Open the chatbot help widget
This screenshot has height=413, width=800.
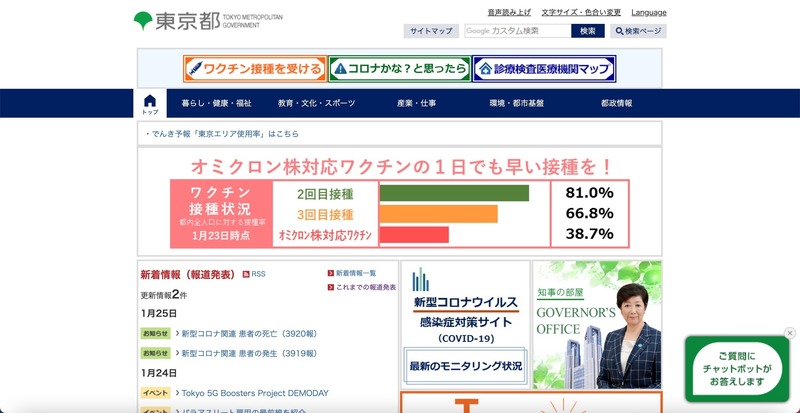(x=741, y=368)
